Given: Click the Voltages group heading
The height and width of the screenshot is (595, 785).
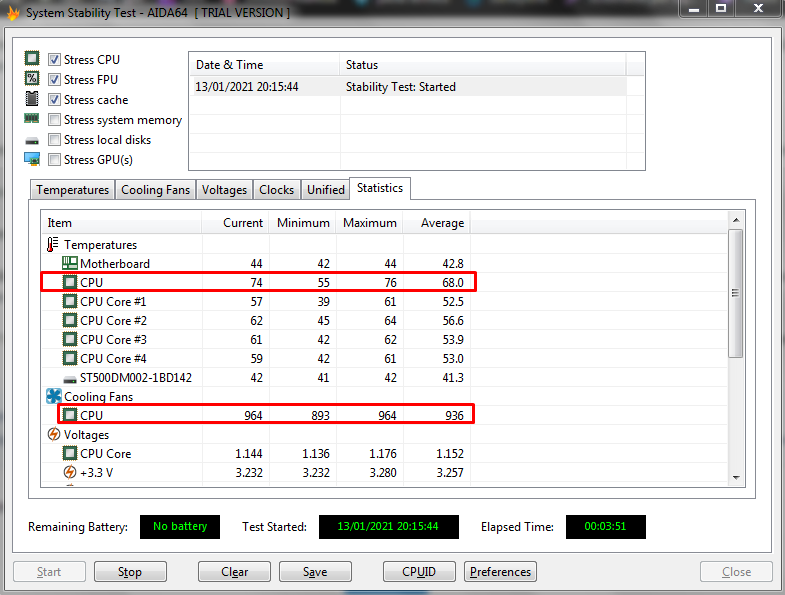Looking at the screenshot, I should (x=86, y=435).
